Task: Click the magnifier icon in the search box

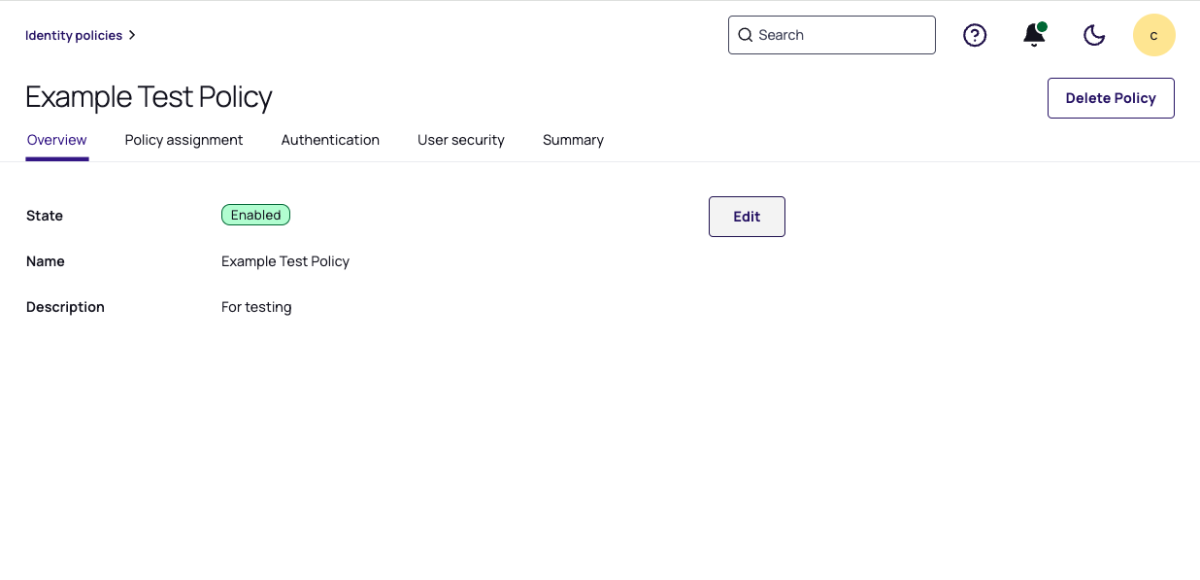Action: pyautogui.click(x=745, y=35)
